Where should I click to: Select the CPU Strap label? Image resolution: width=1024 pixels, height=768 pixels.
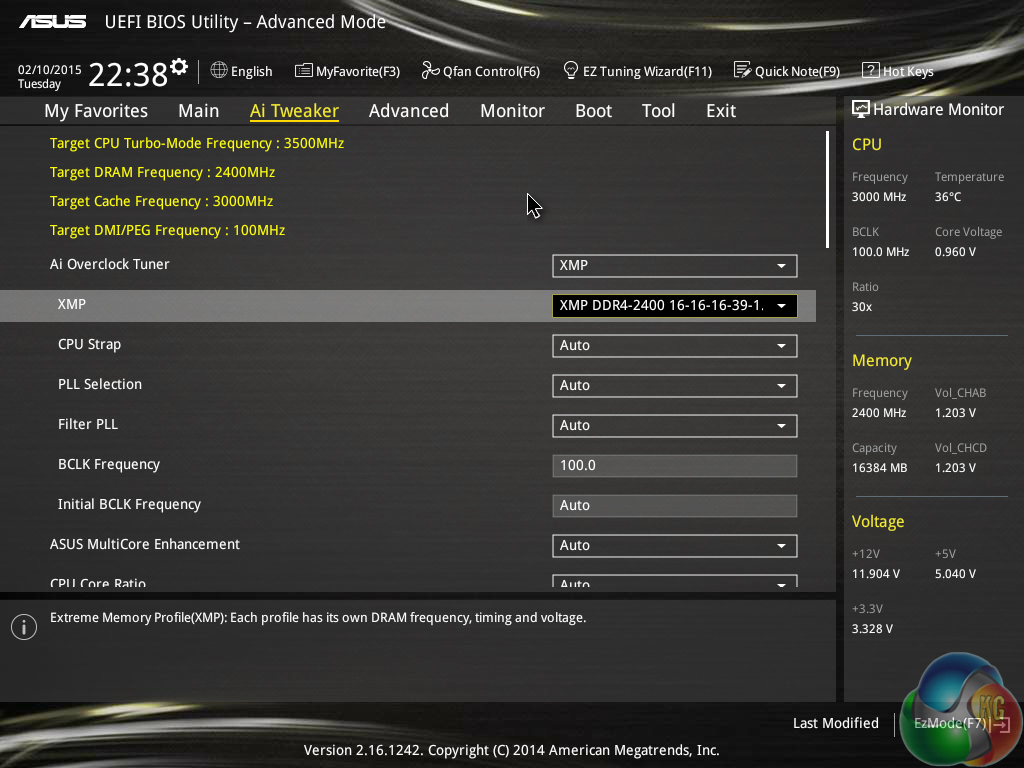(x=89, y=345)
